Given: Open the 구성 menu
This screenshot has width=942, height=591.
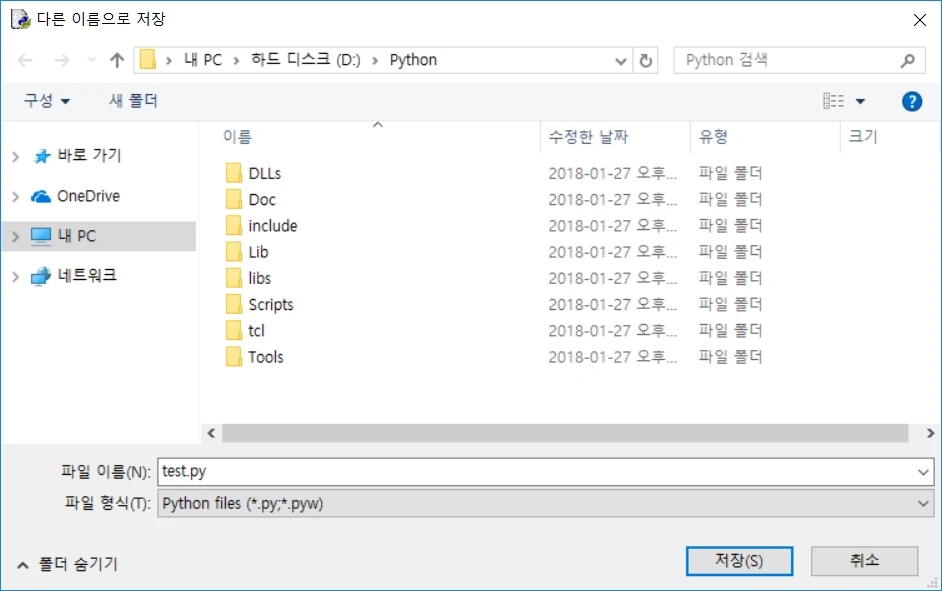Looking at the screenshot, I should tap(47, 101).
